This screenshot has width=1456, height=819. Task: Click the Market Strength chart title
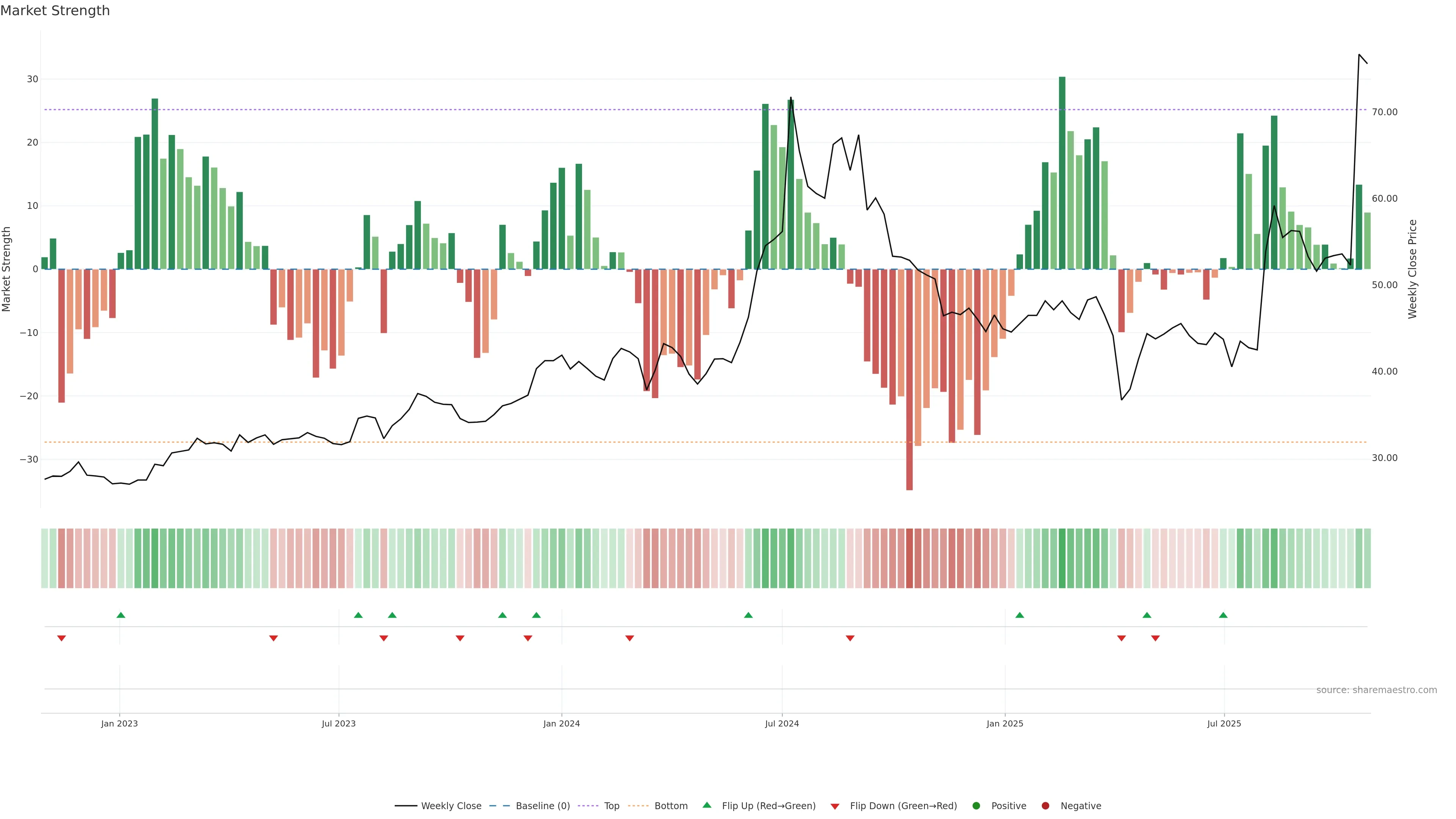(x=55, y=11)
